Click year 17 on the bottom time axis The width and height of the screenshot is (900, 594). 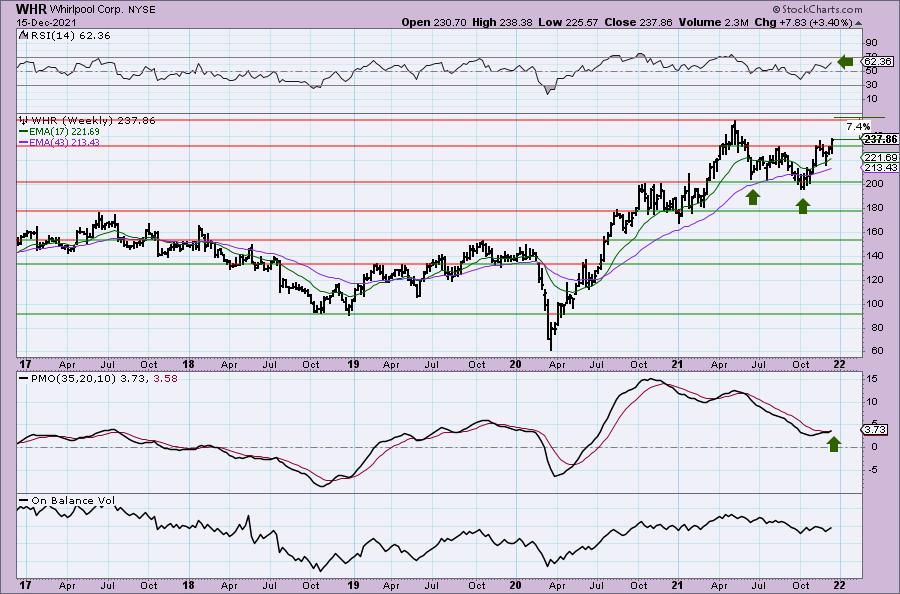click(24, 585)
